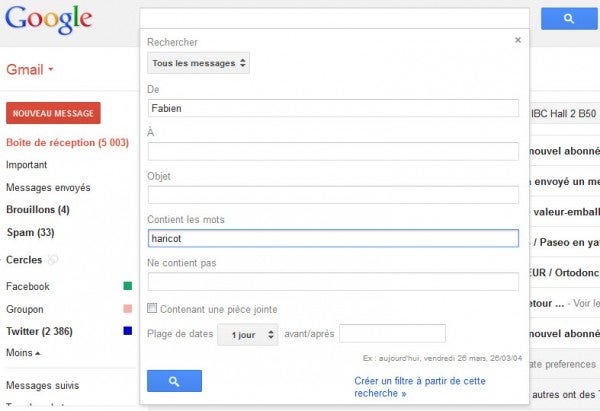Image resolution: width=600 pixels, height=411 pixels.
Task: Click the magnifier button at bottom of search panel
Action: (174, 381)
